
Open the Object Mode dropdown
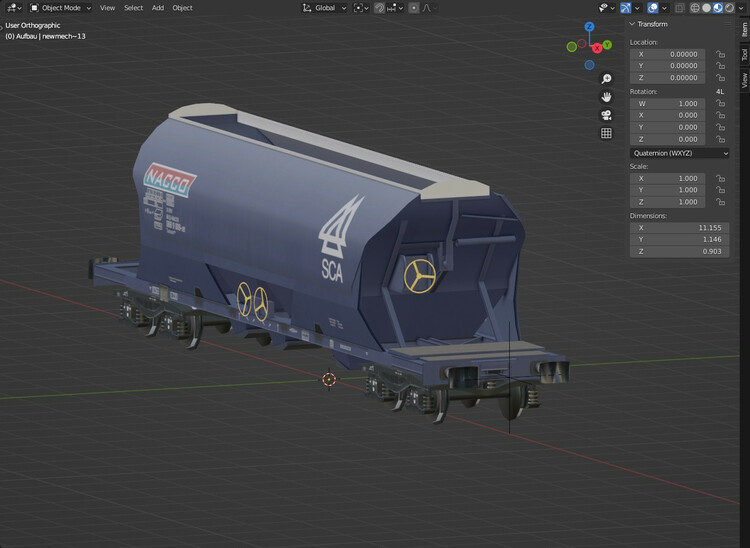[x=60, y=8]
